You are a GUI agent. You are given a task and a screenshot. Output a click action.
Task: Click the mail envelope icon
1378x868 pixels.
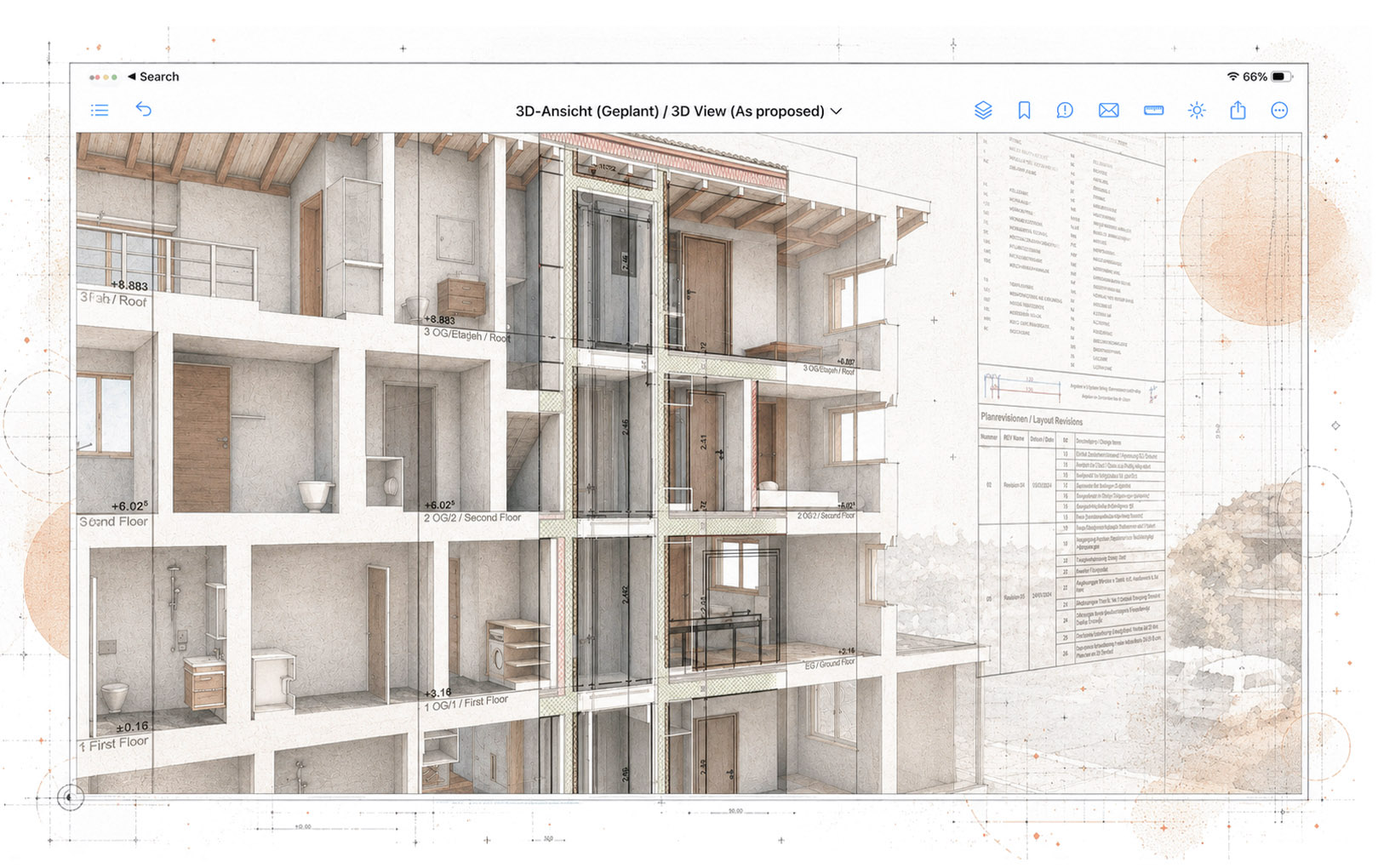(x=1108, y=111)
